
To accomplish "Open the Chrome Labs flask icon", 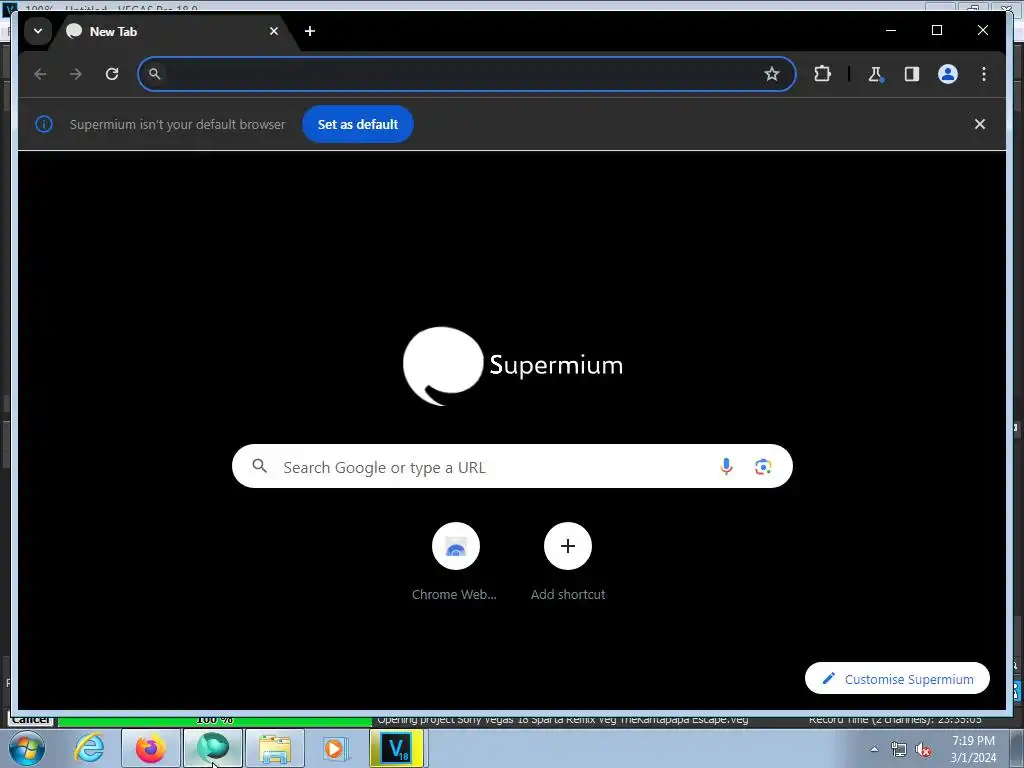I will [x=876, y=74].
